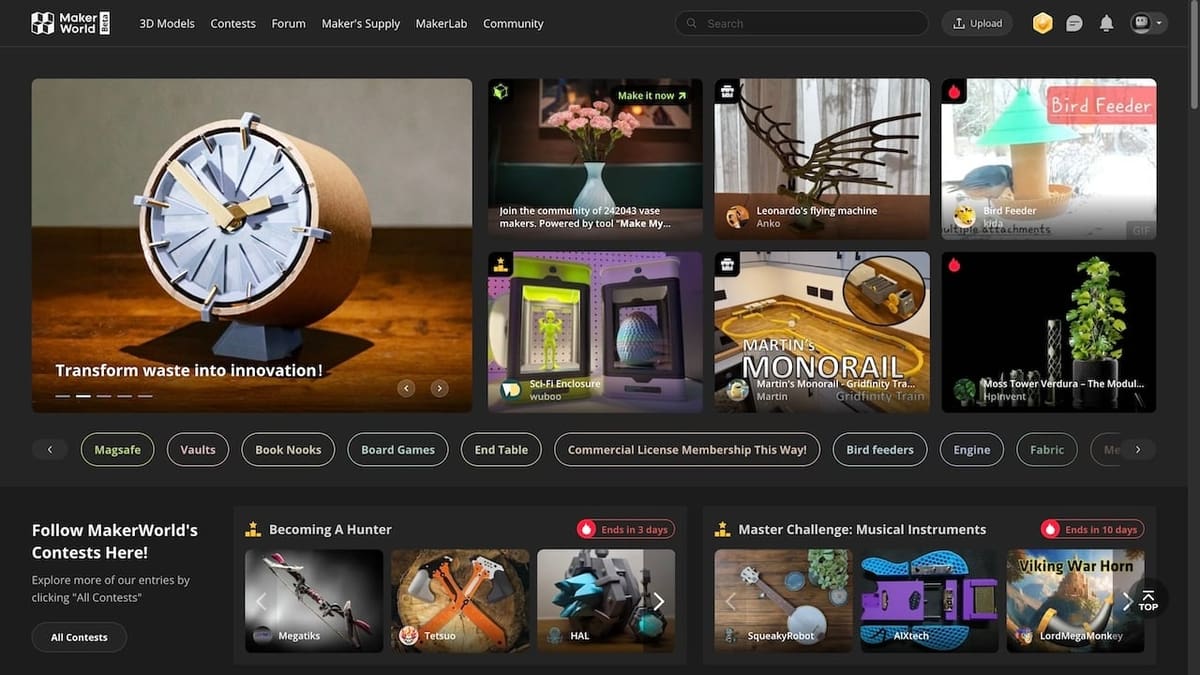Viewport: 1200px width, 675px height.
Task: Select the Magsafe category tag
Action: pos(117,450)
